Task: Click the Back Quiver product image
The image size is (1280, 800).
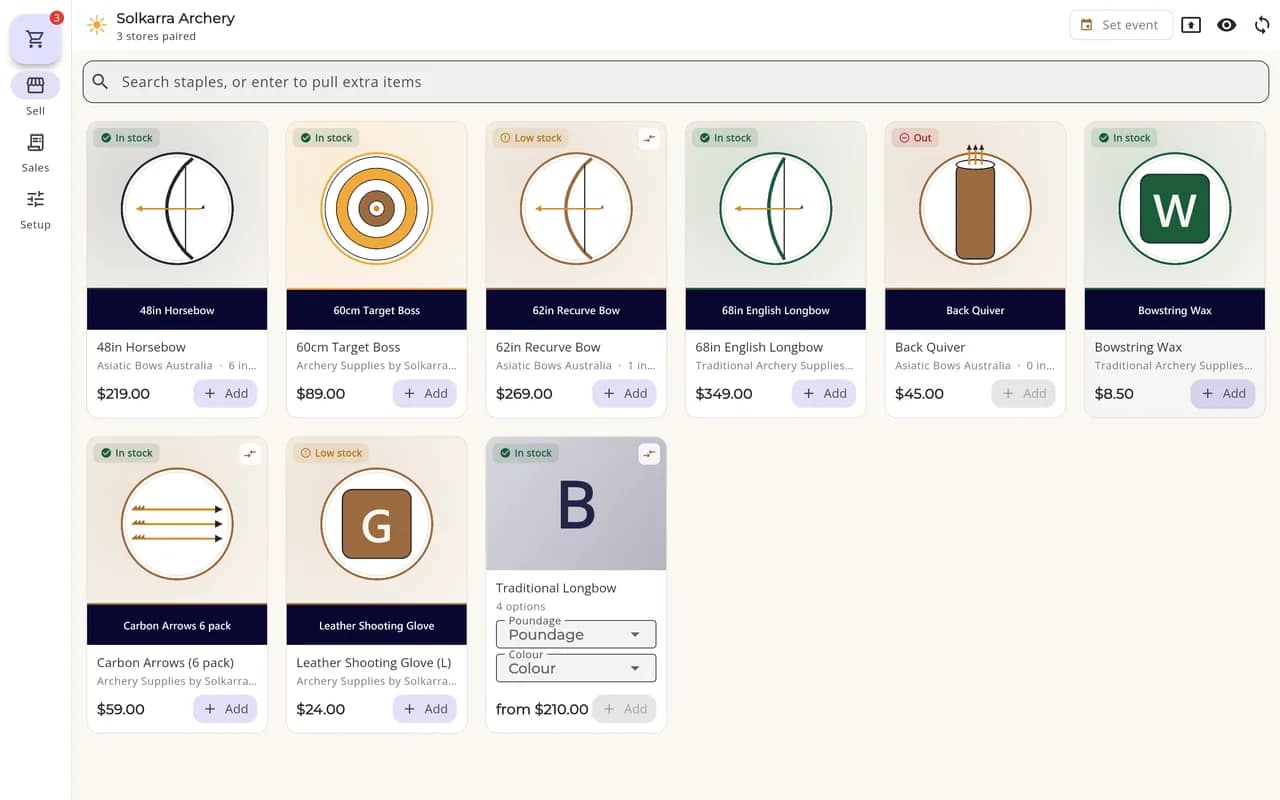Action: pyautogui.click(x=975, y=225)
